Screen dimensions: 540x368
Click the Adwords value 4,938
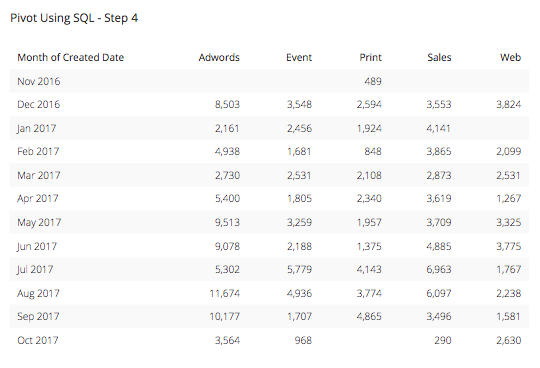pyautogui.click(x=227, y=151)
